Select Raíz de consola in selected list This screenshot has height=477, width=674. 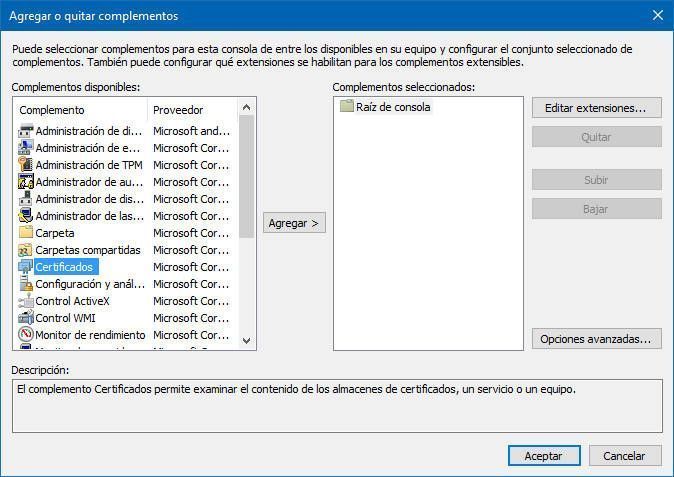pyautogui.click(x=393, y=107)
